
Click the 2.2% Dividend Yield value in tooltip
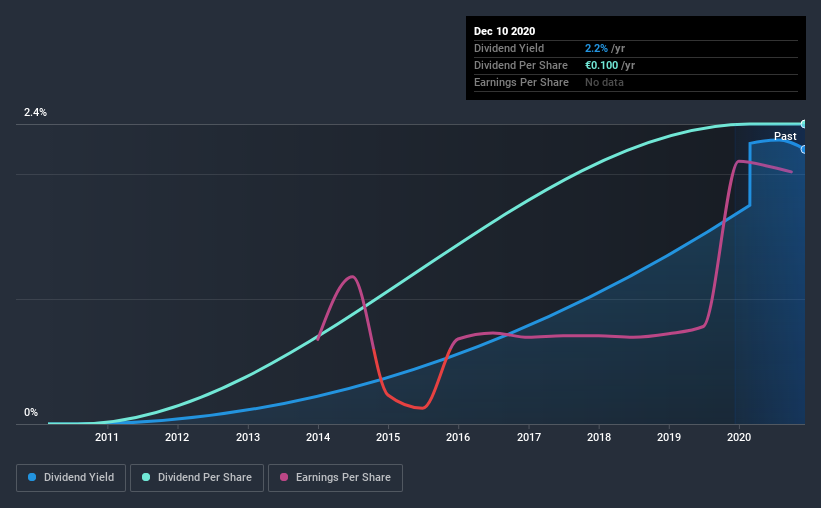coord(596,48)
